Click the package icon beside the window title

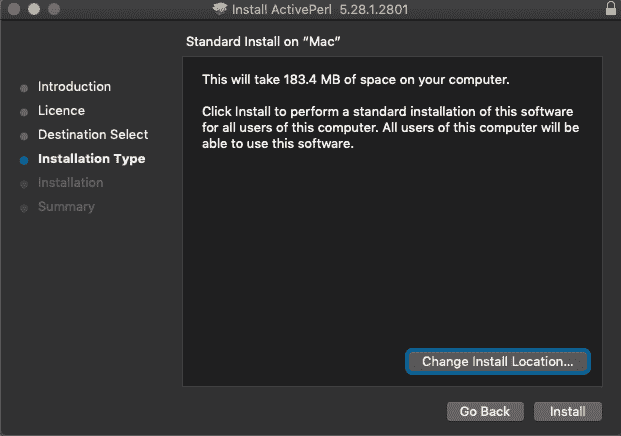point(221,9)
